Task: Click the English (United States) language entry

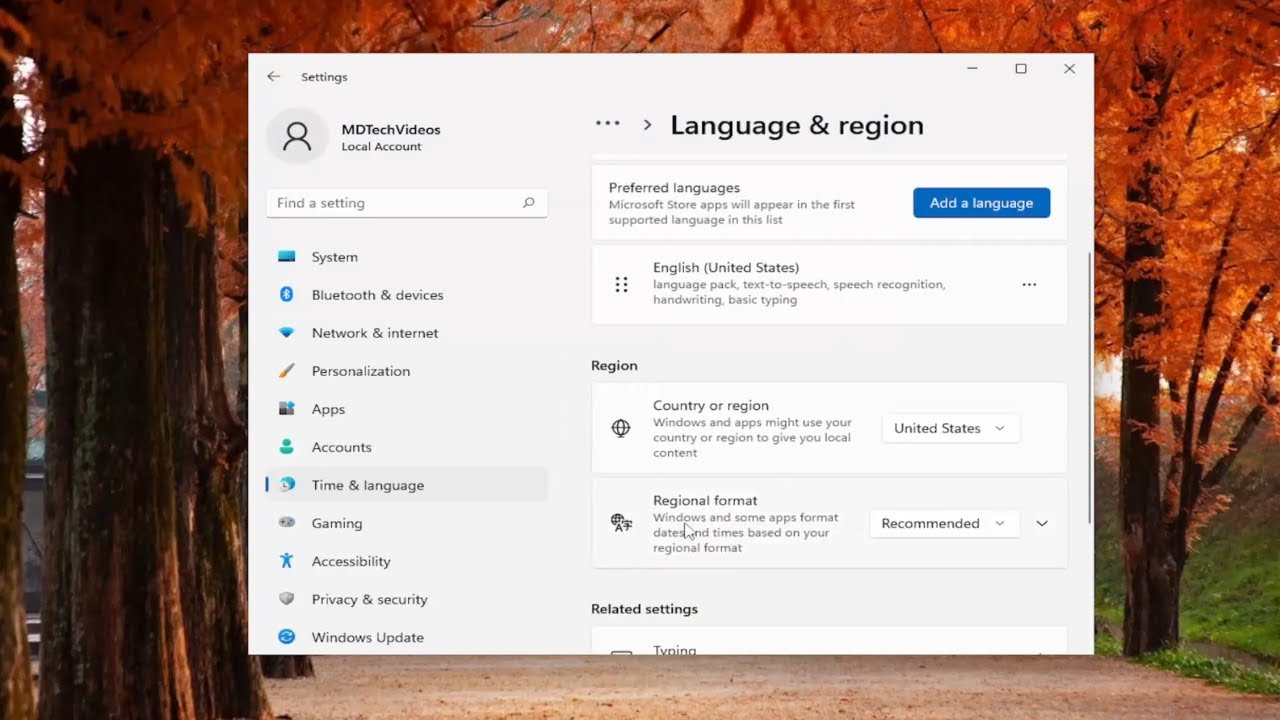Action: point(829,285)
